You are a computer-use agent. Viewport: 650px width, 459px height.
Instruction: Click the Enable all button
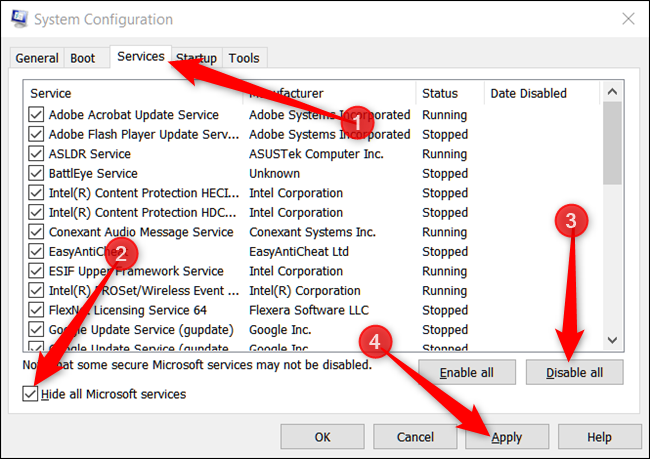pos(467,372)
